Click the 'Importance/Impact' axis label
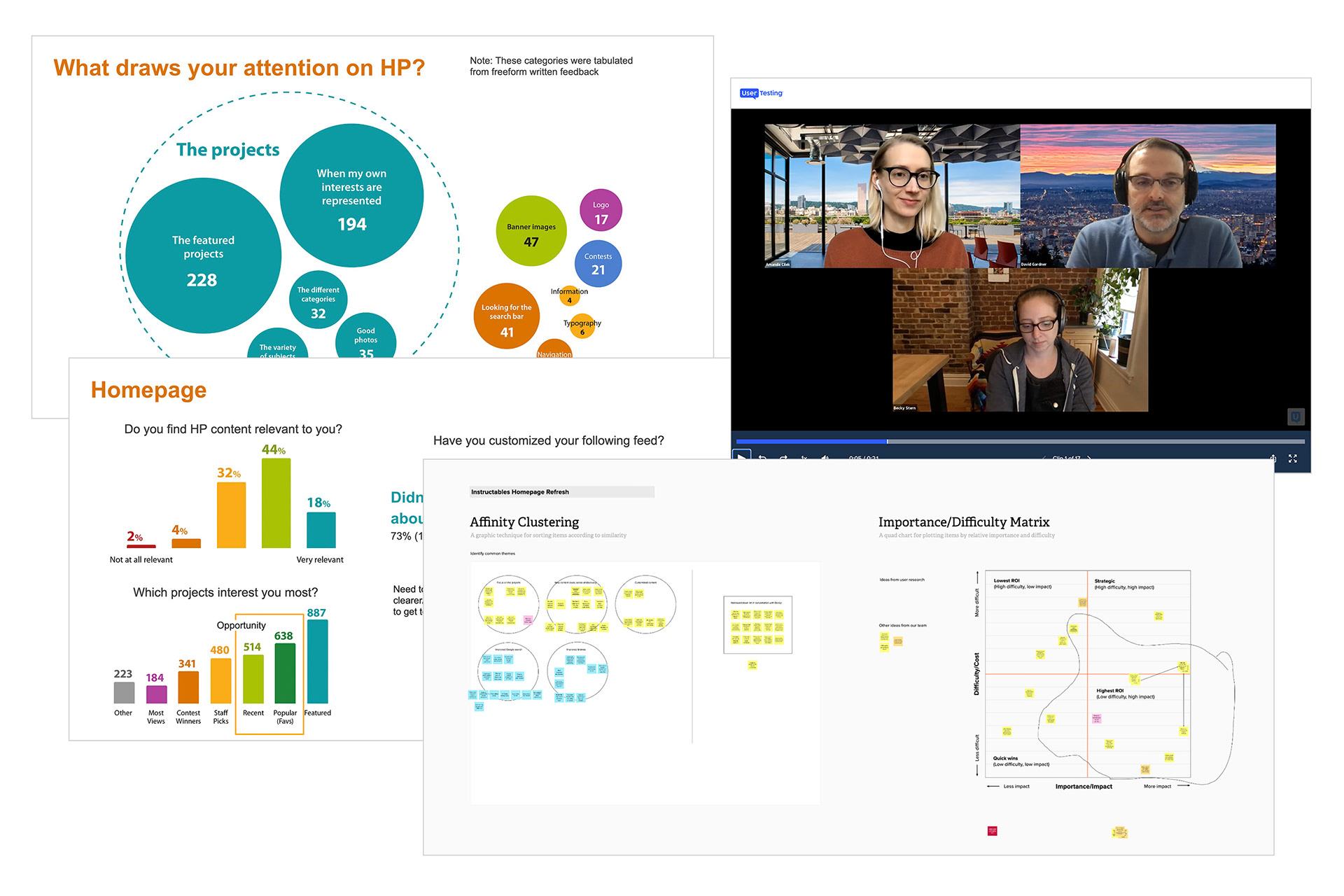This screenshot has height=896, width=1344. coord(1084,787)
